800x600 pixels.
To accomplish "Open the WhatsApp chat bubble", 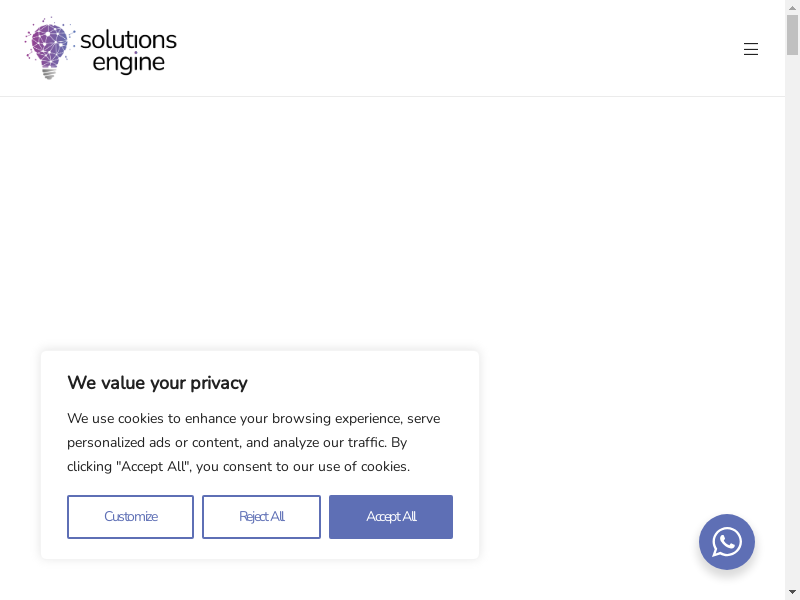I will [x=727, y=542].
